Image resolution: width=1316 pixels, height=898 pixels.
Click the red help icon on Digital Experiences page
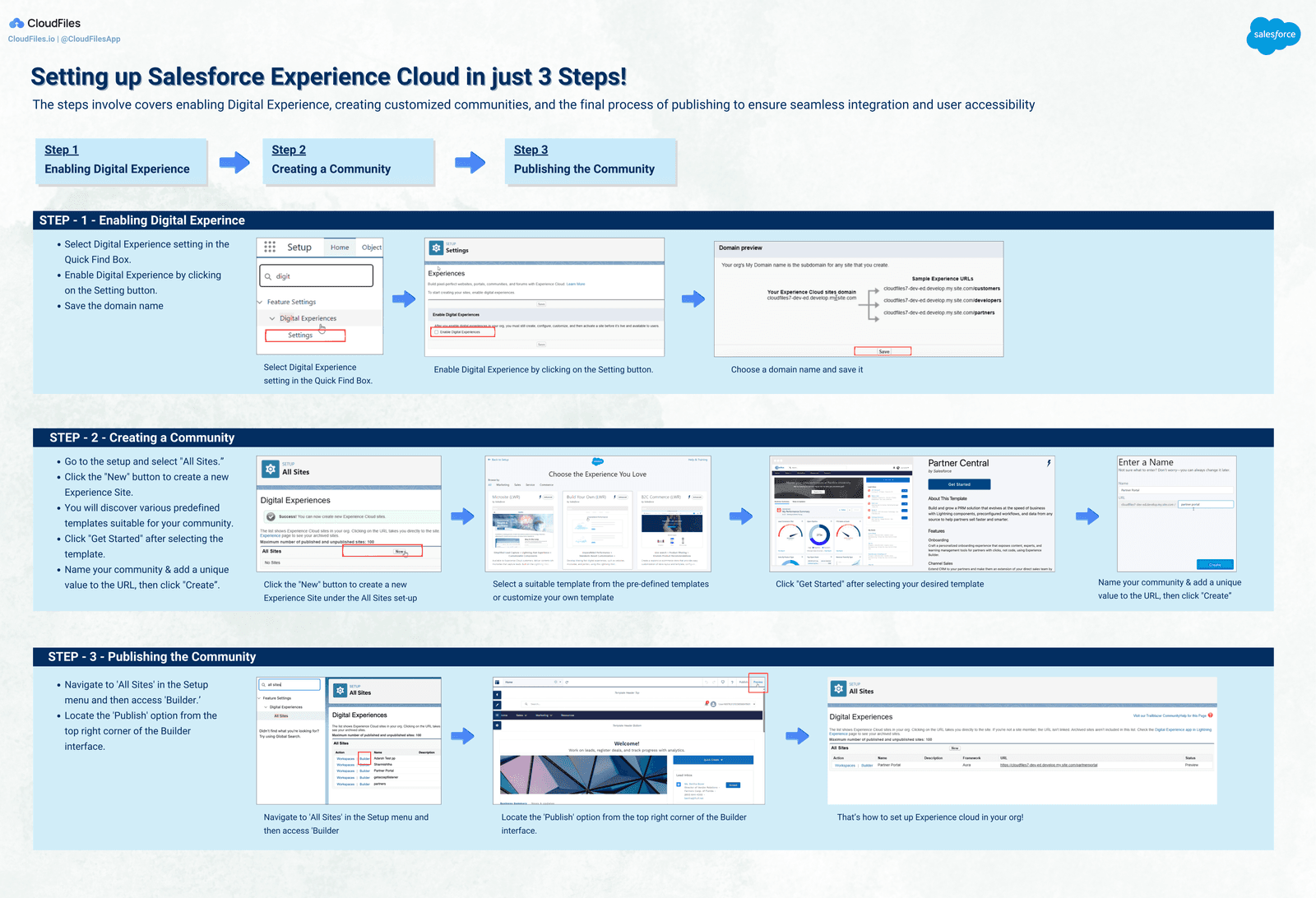point(1211,715)
